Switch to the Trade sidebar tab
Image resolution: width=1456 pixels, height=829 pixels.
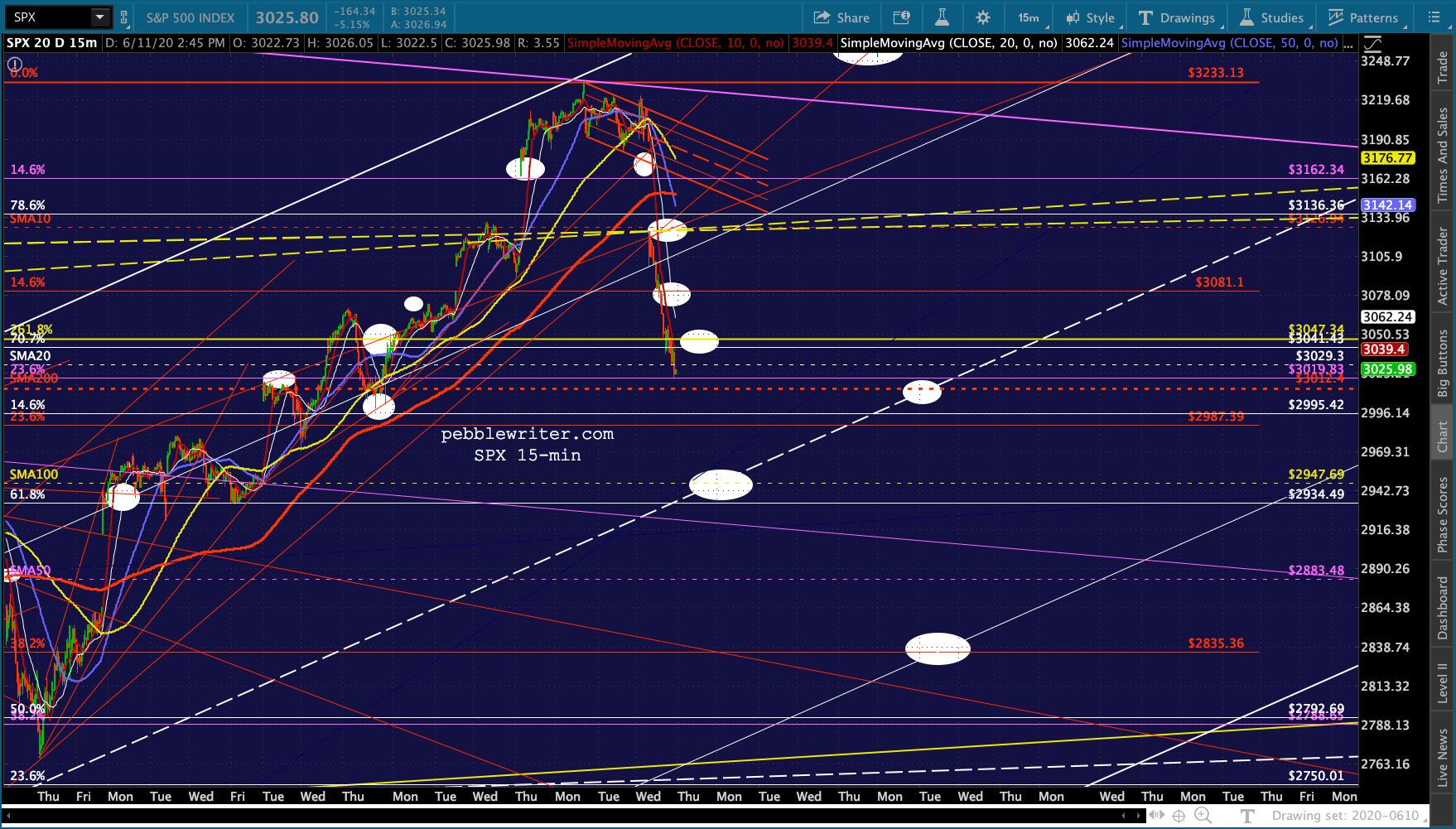click(x=1443, y=67)
